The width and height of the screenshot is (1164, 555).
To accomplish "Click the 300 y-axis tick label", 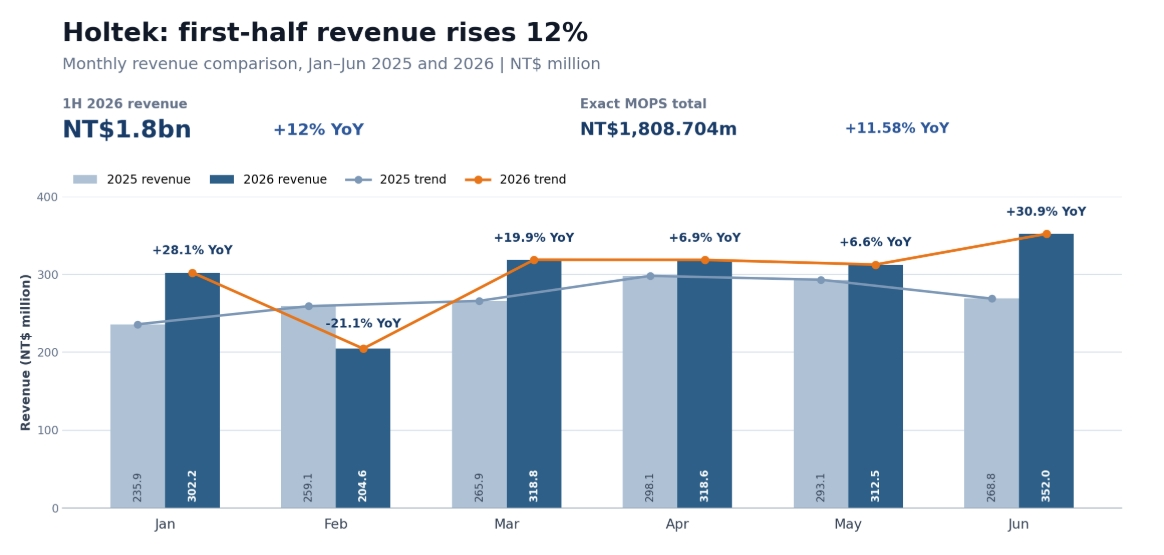I will tap(48, 275).
